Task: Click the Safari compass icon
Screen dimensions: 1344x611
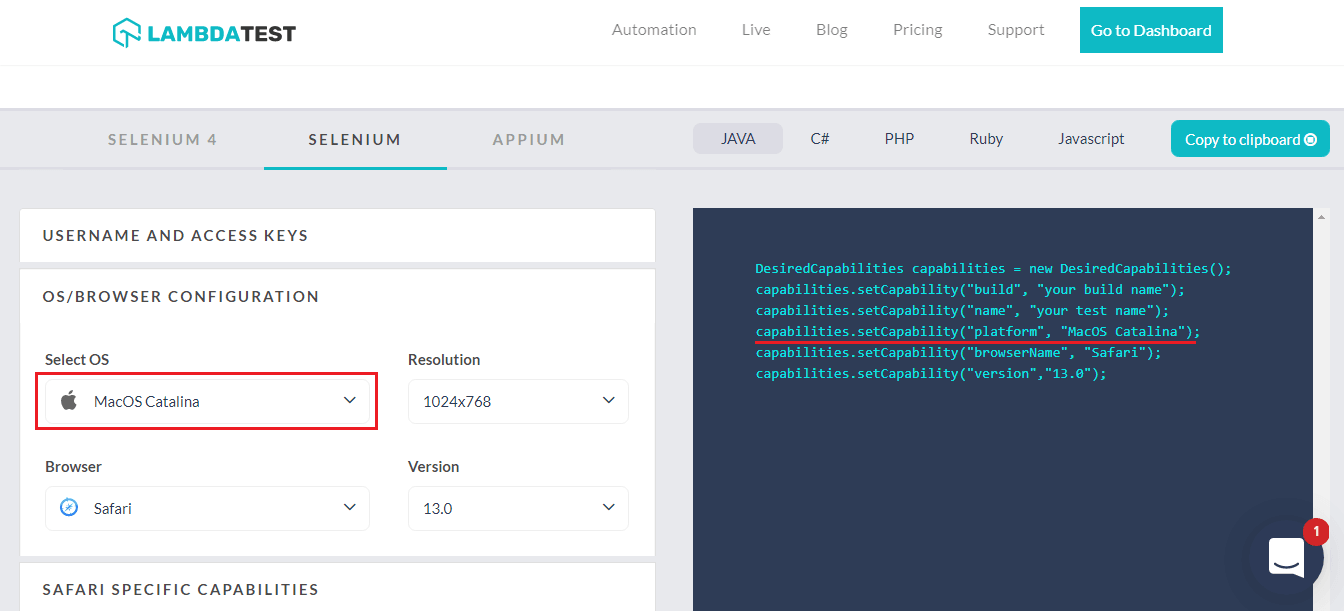Action: pos(69,508)
